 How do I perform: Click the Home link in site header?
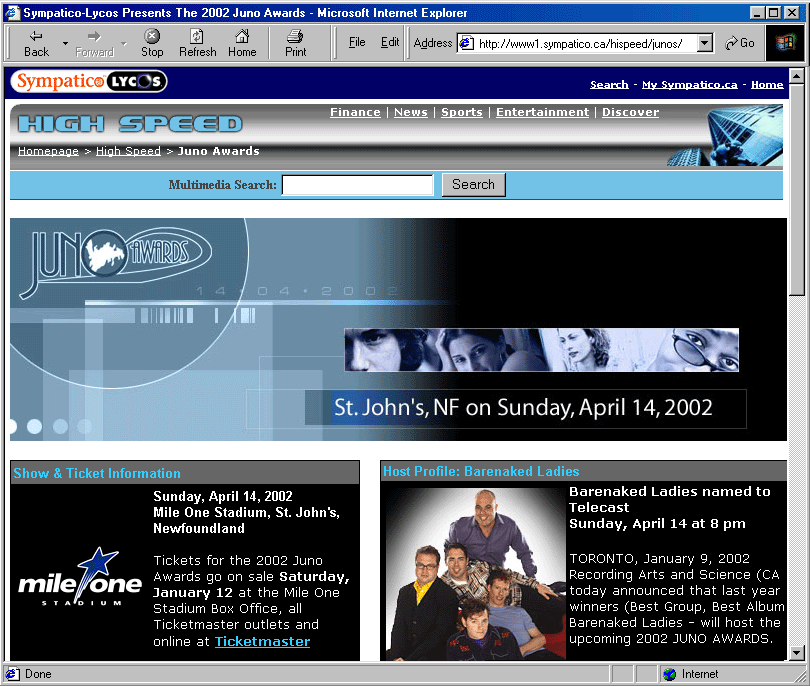(x=767, y=85)
